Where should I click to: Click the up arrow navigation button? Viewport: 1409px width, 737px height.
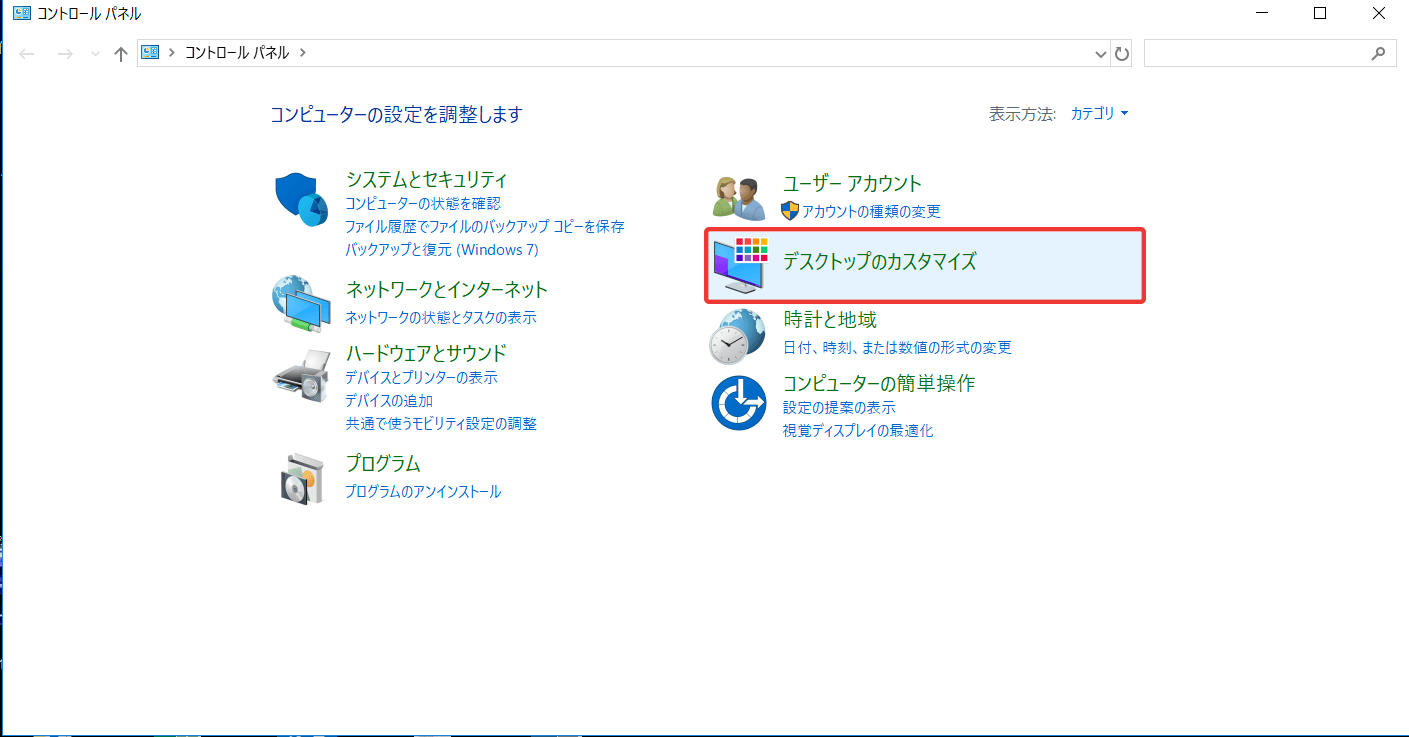[x=121, y=54]
